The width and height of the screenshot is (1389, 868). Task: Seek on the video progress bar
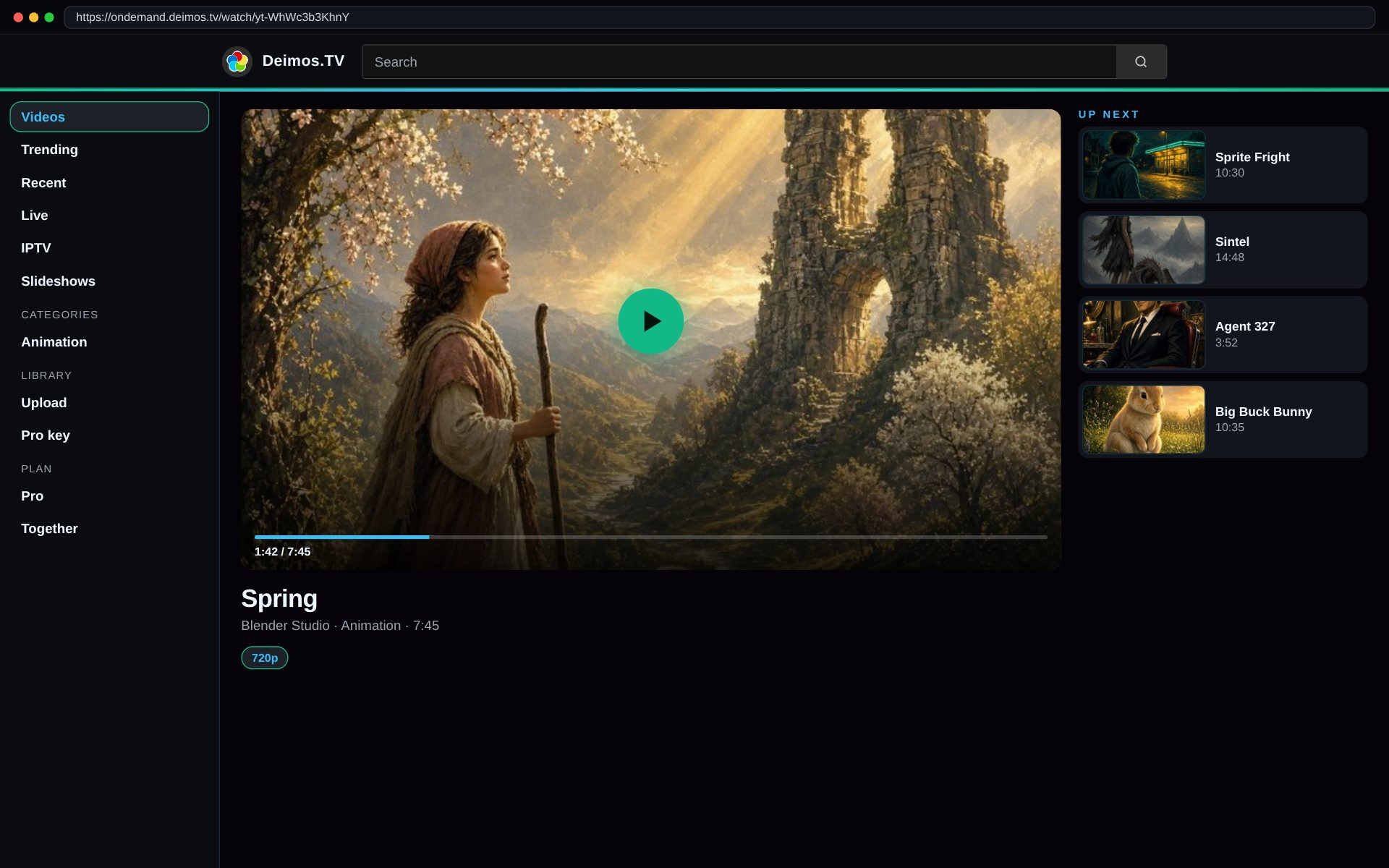coord(650,537)
